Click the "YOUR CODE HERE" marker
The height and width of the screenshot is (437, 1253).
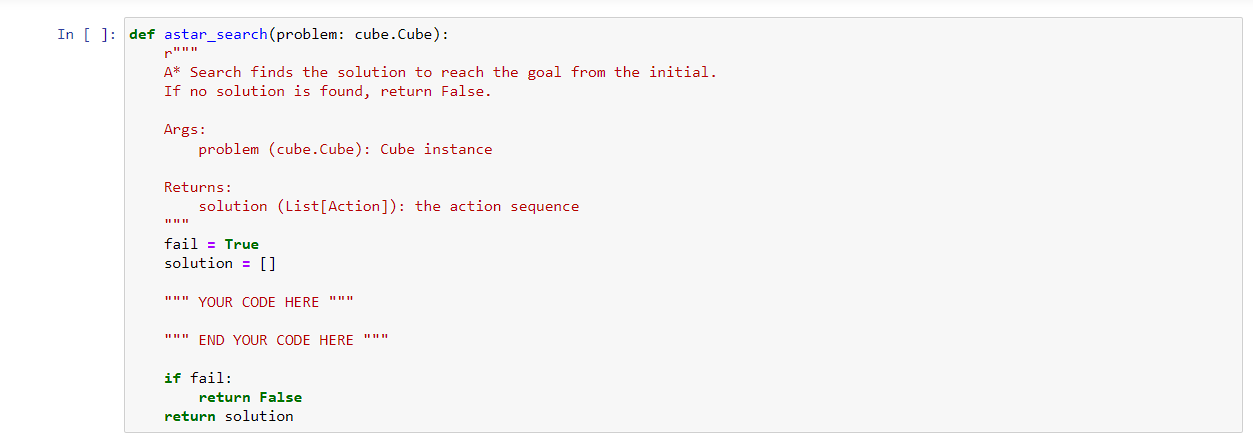click(x=259, y=302)
